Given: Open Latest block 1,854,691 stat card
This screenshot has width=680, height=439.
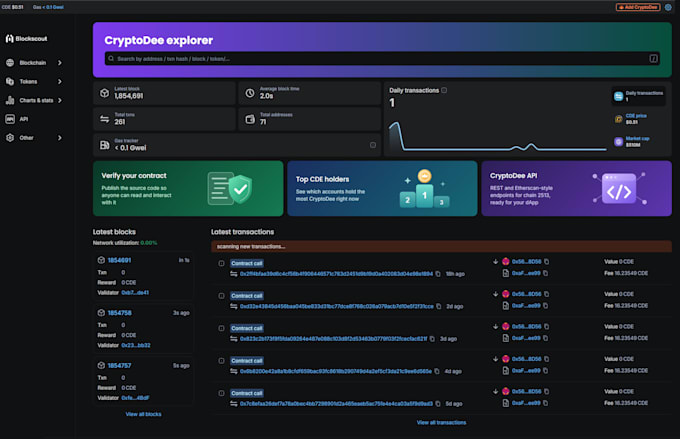Looking at the screenshot, I should coord(164,93).
